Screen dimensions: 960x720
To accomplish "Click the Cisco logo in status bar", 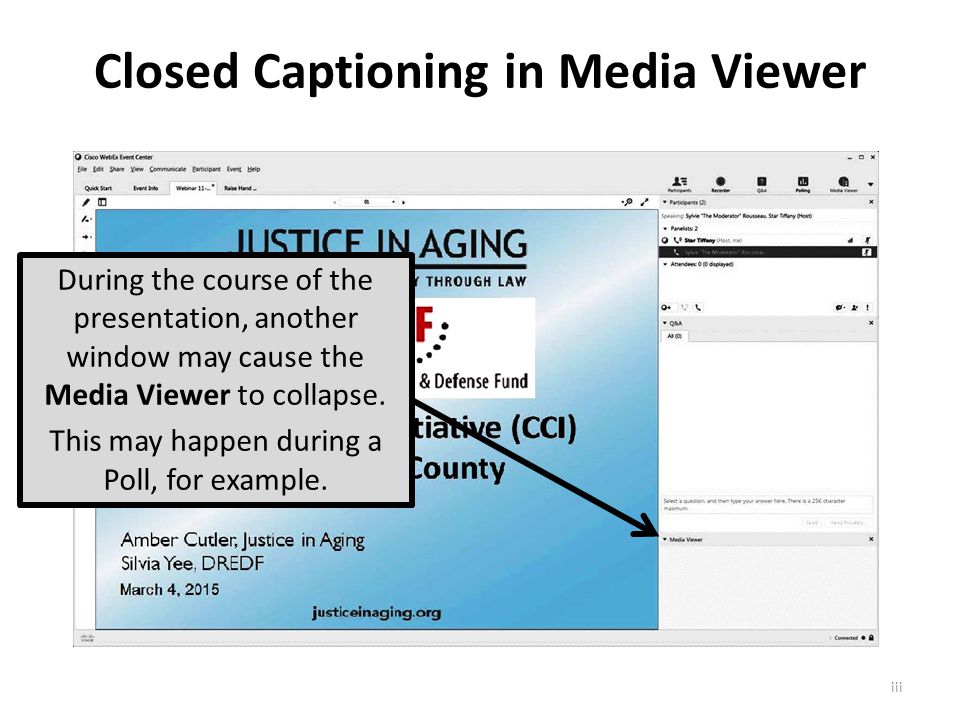I will pyautogui.click(x=88, y=638).
